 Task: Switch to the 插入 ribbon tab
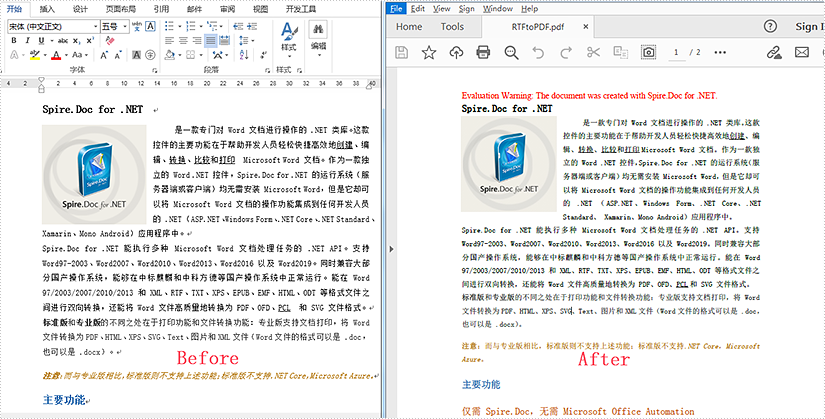coord(47,9)
